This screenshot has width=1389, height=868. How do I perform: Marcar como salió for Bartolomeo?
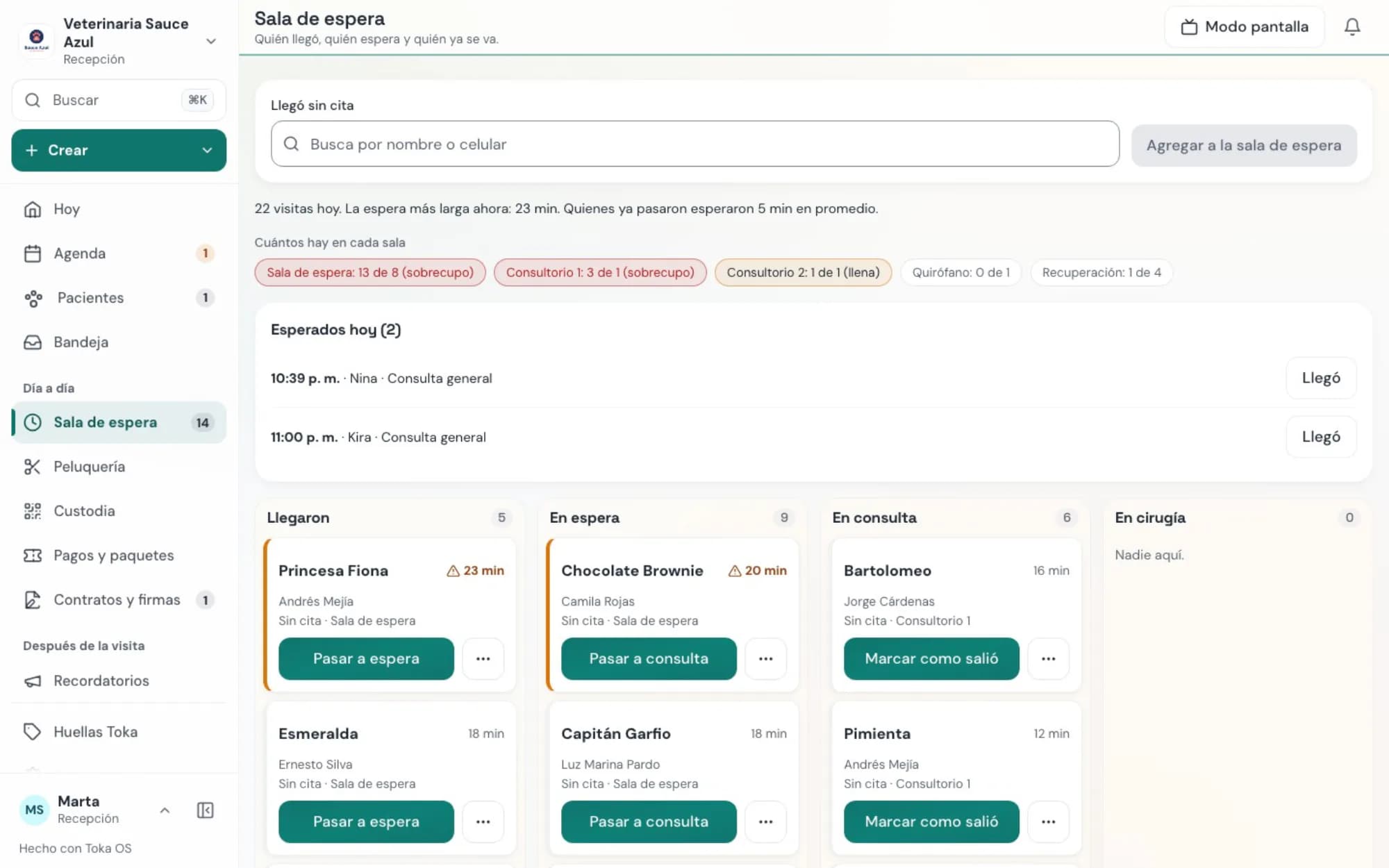(931, 658)
